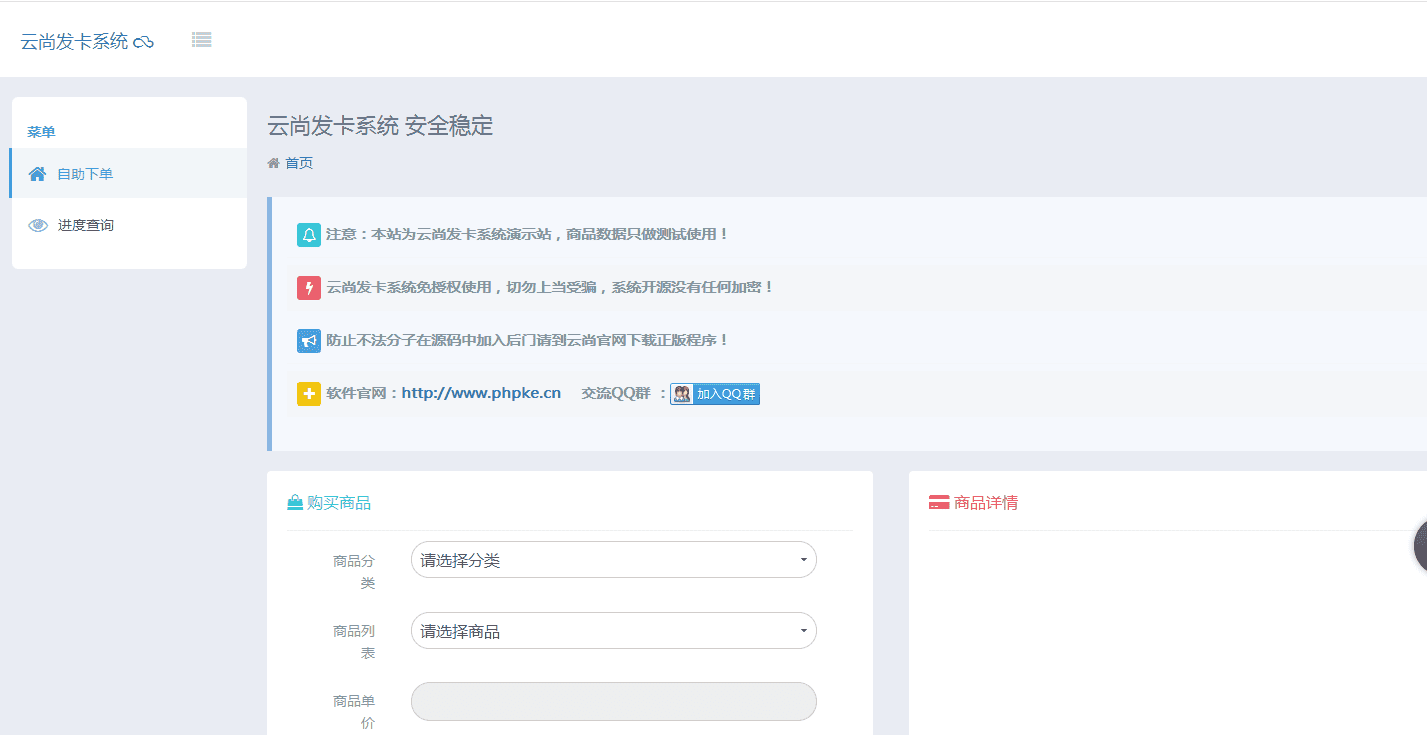Open the 请选择商品 product dropdown

tap(613, 631)
